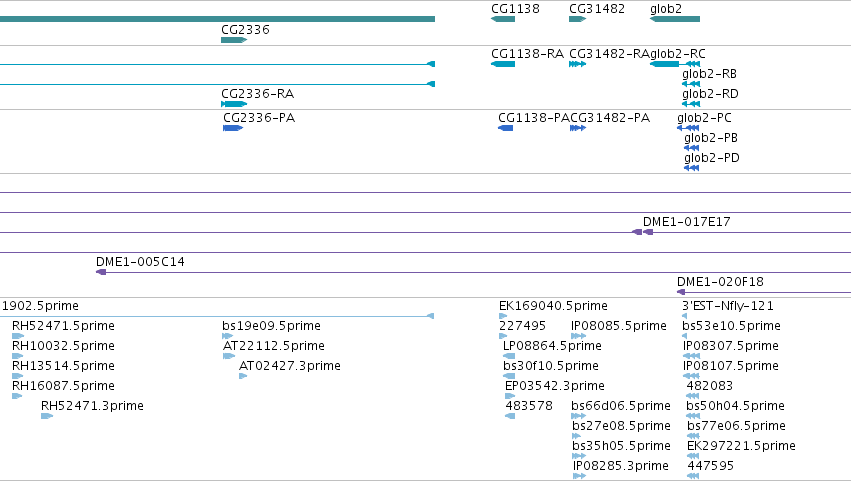Image resolution: width=851 pixels, height=481 pixels.
Task: Click the CG1138 gene arrow glyph
Action: (x=503, y=19)
